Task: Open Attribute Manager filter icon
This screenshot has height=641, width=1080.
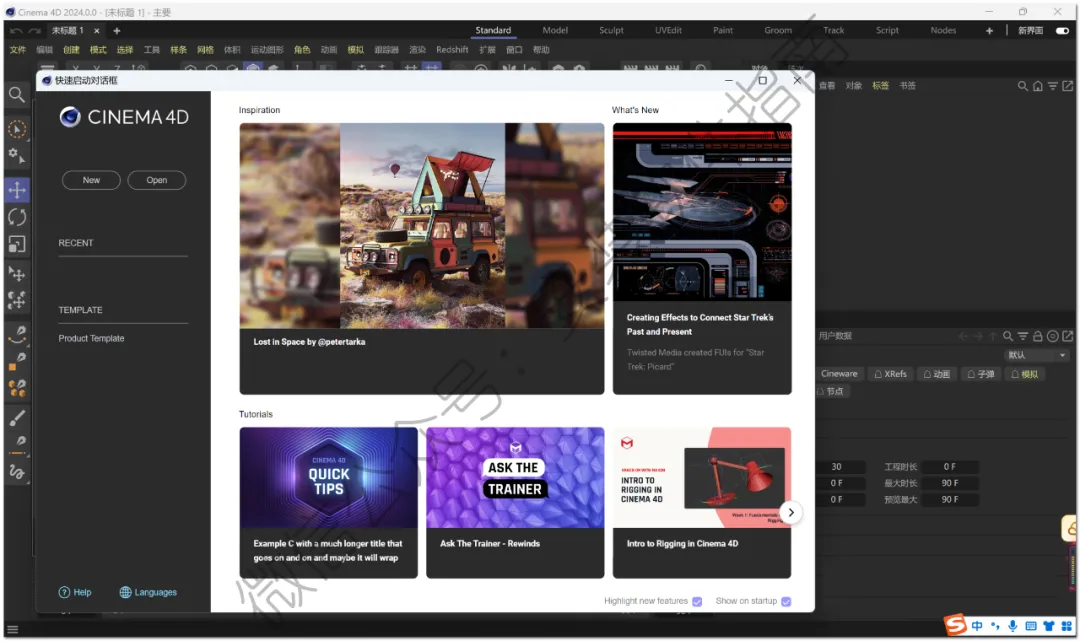Action: [x=1023, y=336]
